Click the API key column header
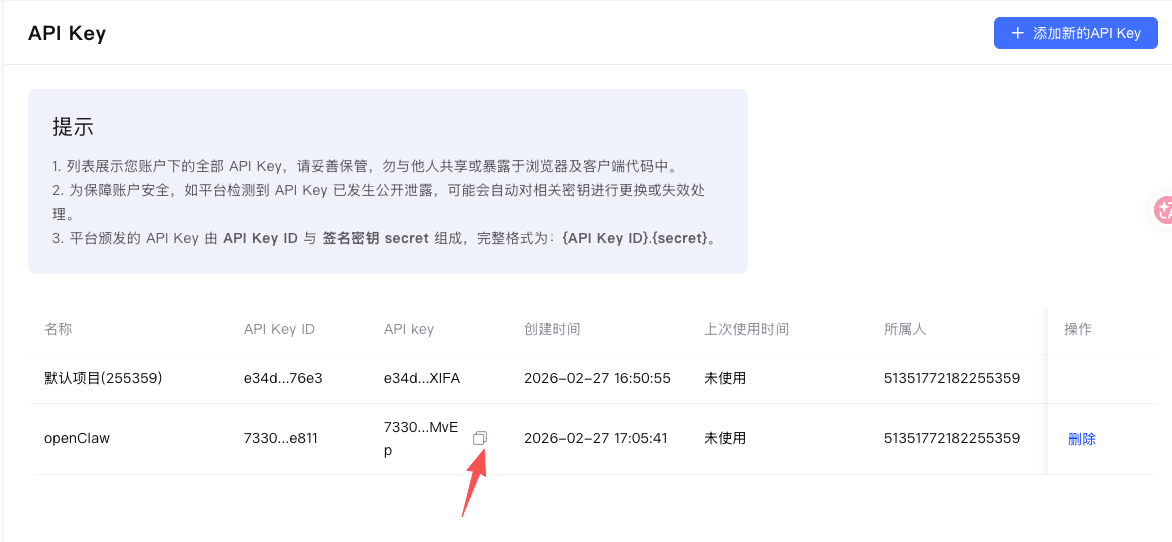The image size is (1172, 542). coord(408,329)
